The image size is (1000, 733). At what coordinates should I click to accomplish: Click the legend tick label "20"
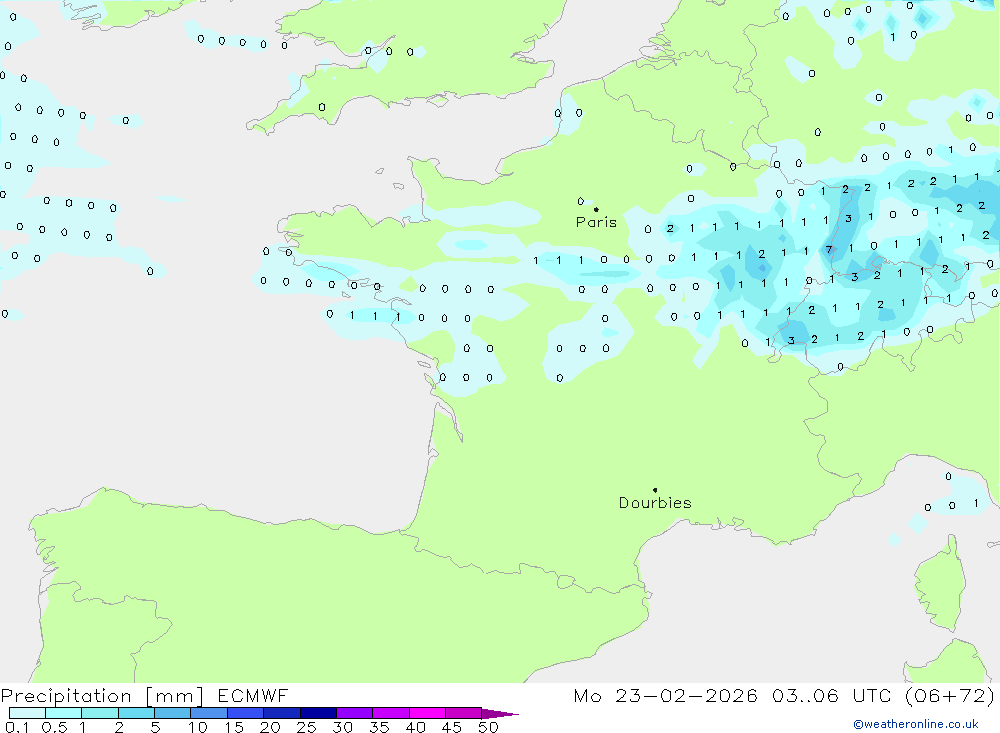(270, 727)
